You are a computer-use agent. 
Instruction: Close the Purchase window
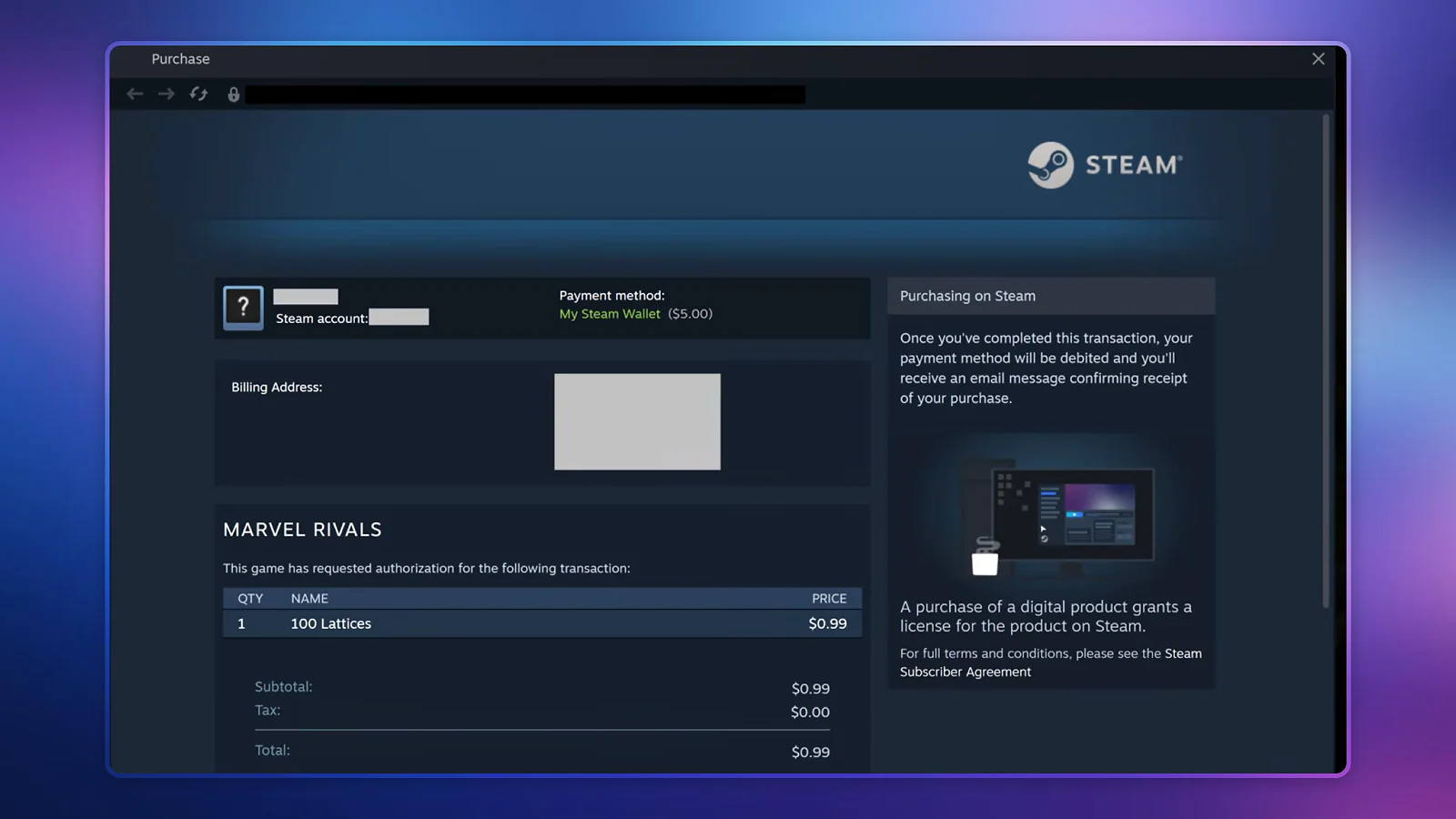[x=1318, y=58]
